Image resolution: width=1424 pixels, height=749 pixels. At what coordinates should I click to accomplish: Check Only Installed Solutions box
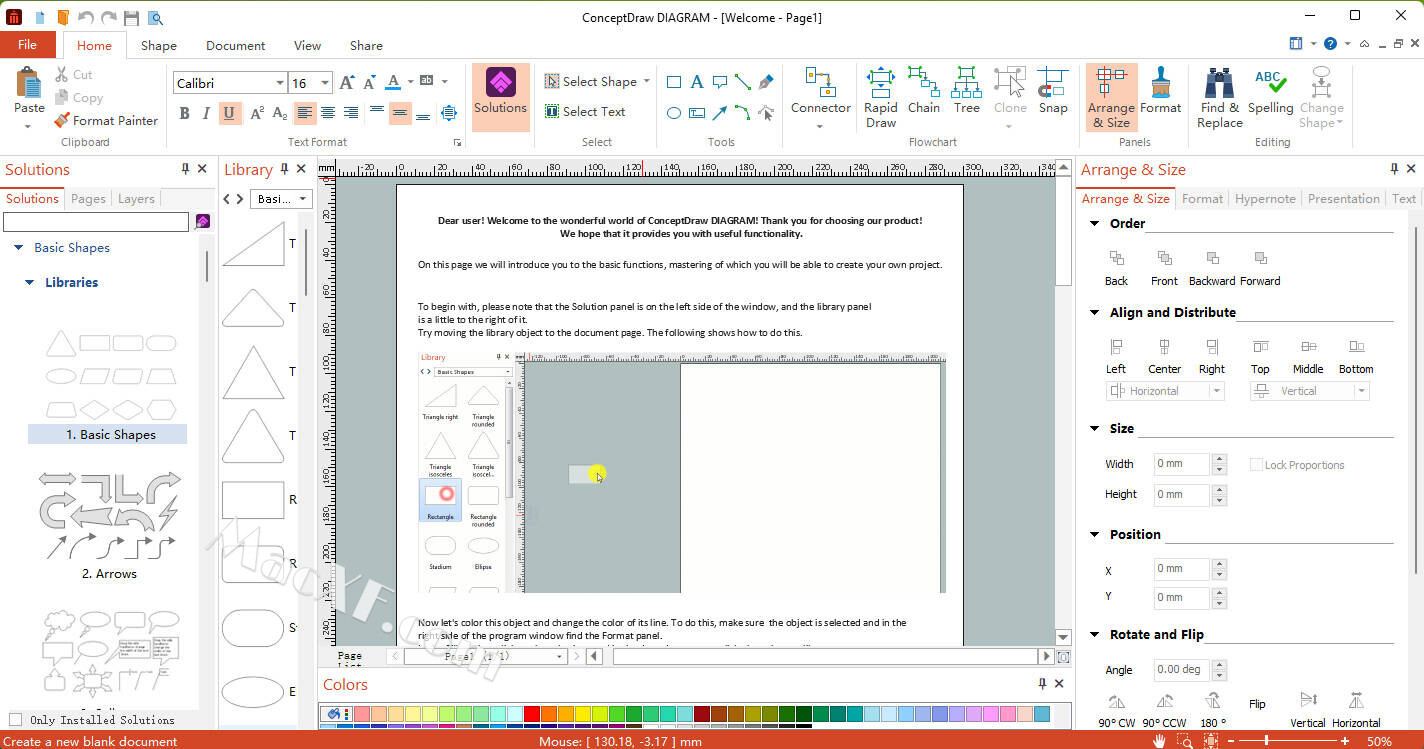click(x=15, y=720)
